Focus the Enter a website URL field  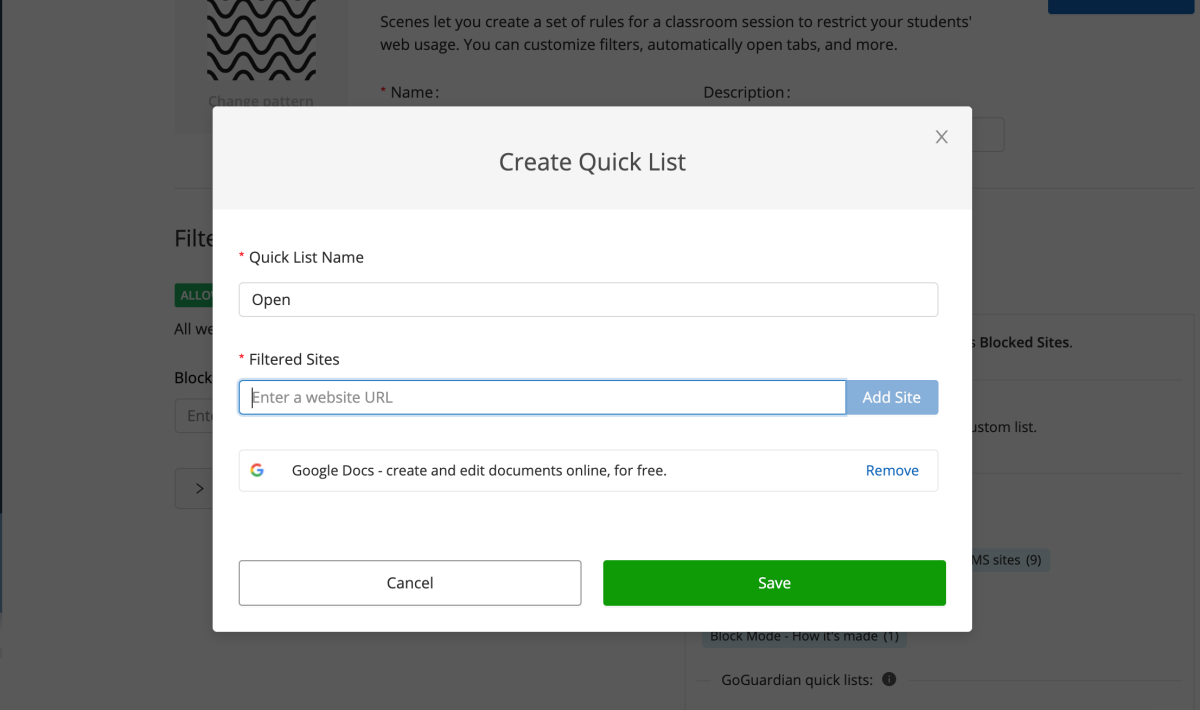coord(543,397)
